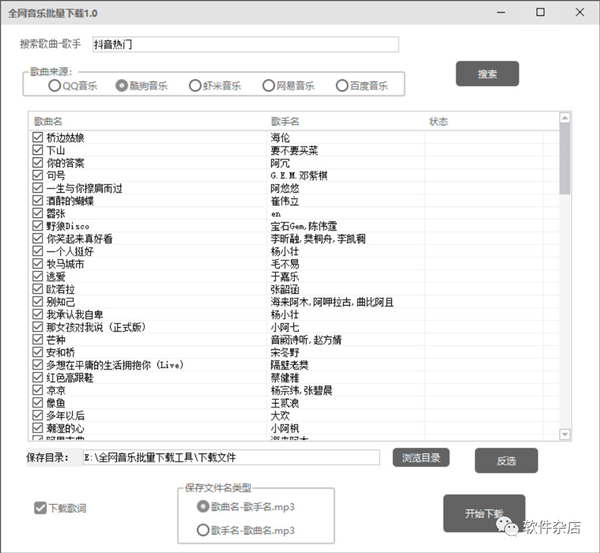
Task: Uncheck 你笑起来真好看
Action: click(x=38, y=238)
